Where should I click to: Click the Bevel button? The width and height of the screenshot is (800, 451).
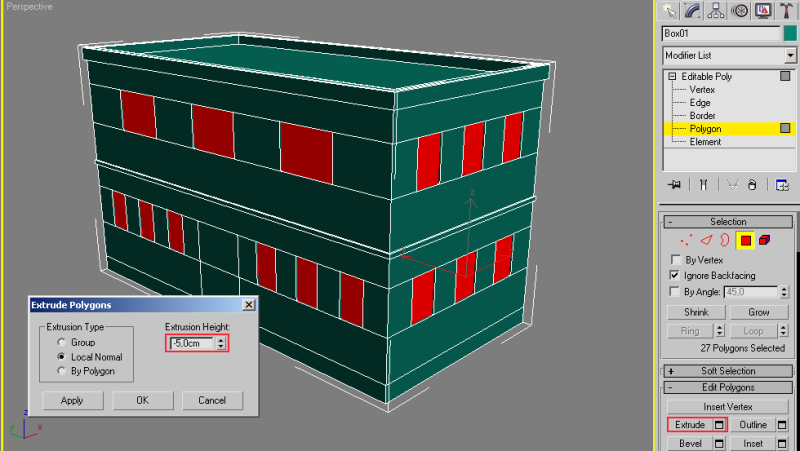click(690, 443)
